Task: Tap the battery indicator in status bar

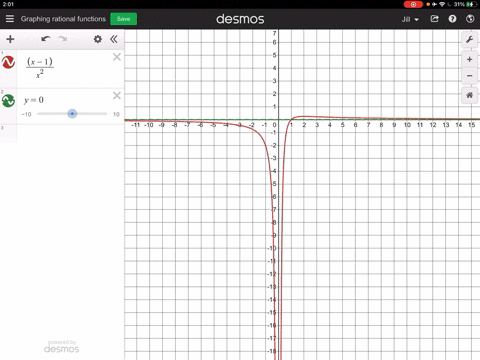Action: 471,4
